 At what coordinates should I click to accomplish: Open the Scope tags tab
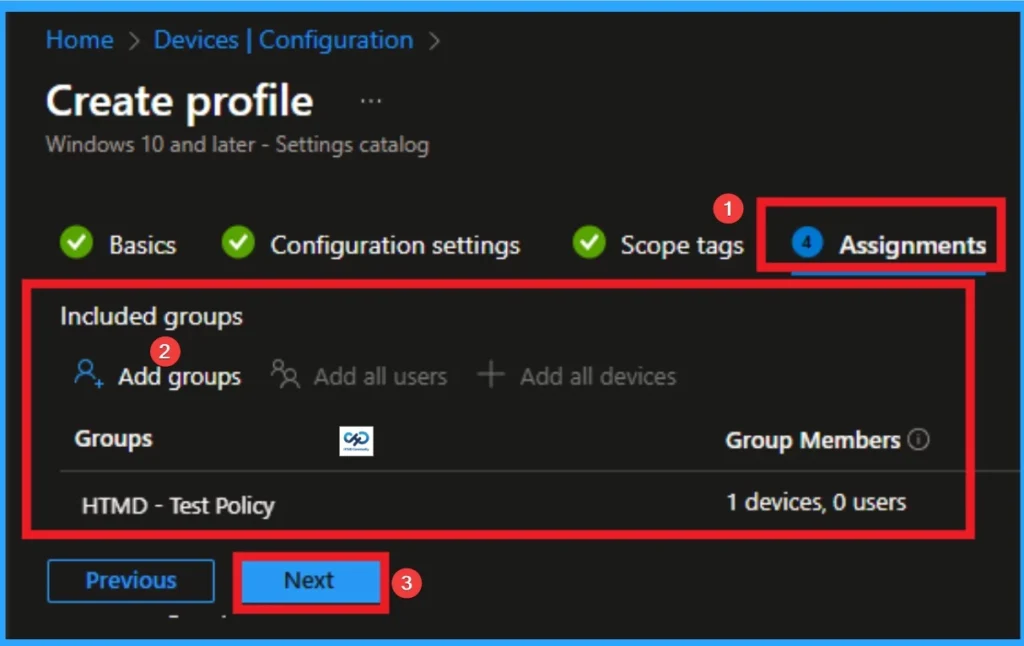pyautogui.click(x=682, y=243)
